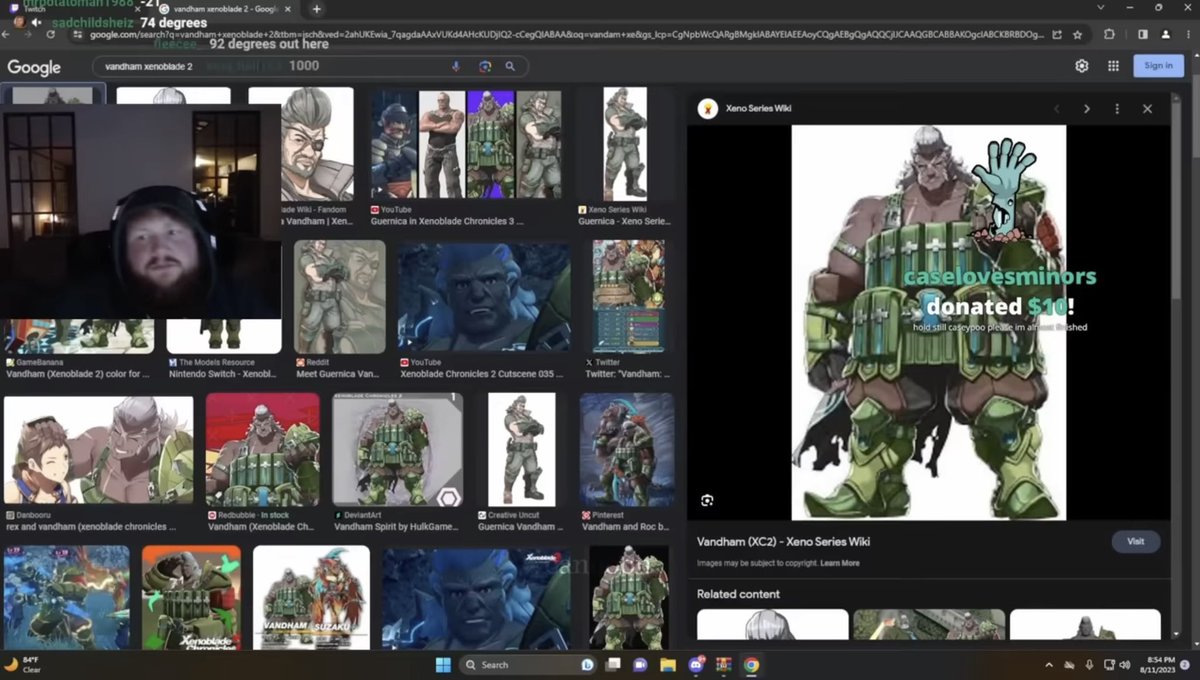This screenshot has height=680, width=1200.
Task: Open the Pinterest Vandham and Roc image
Action: click(x=627, y=449)
